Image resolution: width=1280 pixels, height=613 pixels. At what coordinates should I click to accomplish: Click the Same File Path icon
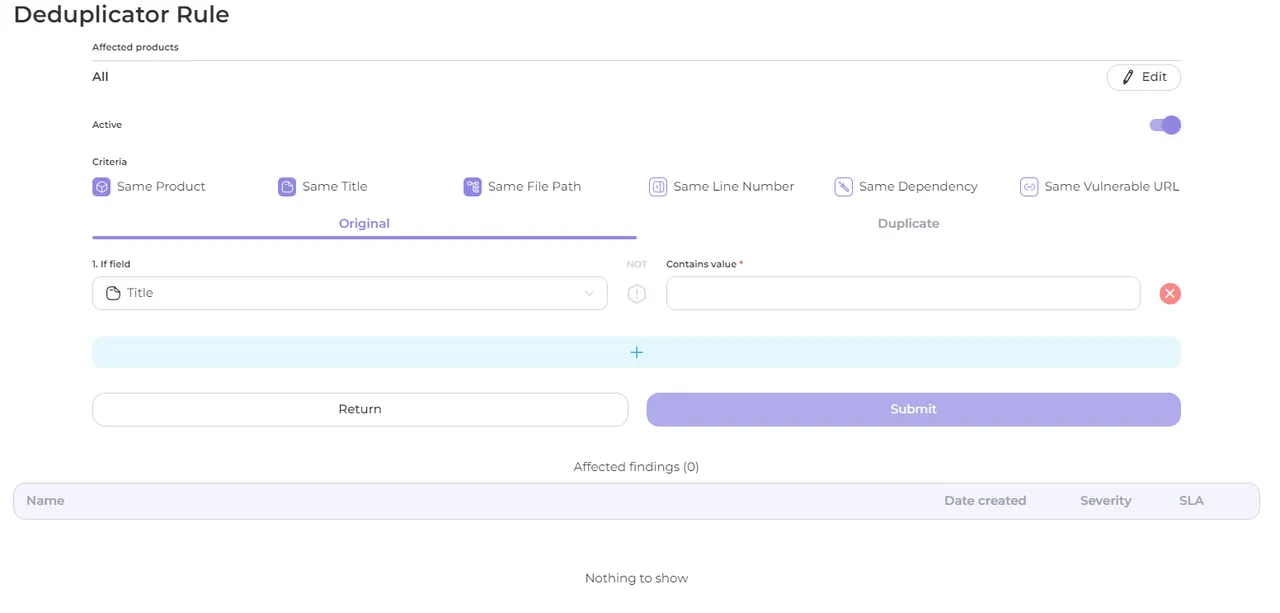coord(473,187)
